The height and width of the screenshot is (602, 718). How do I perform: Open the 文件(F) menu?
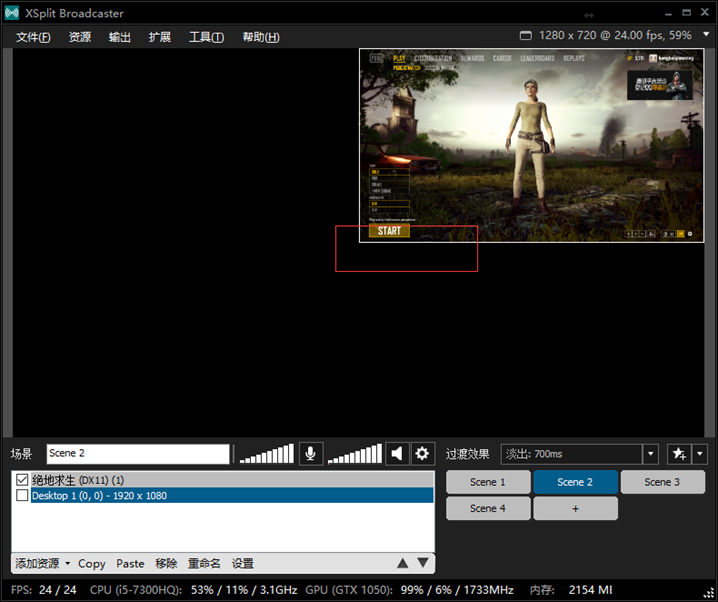(33, 37)
